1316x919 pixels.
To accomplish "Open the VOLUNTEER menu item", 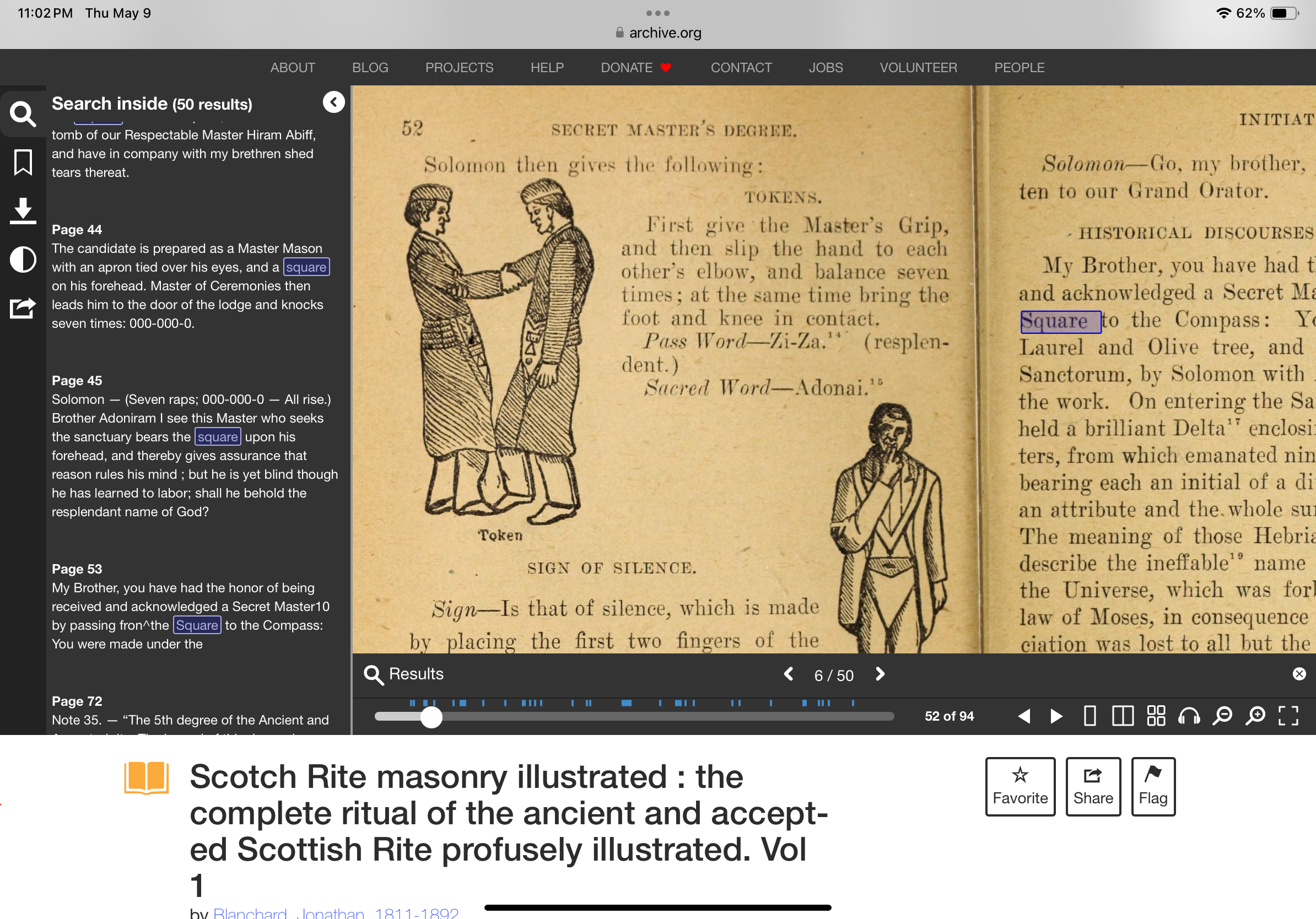I will 918,68.
